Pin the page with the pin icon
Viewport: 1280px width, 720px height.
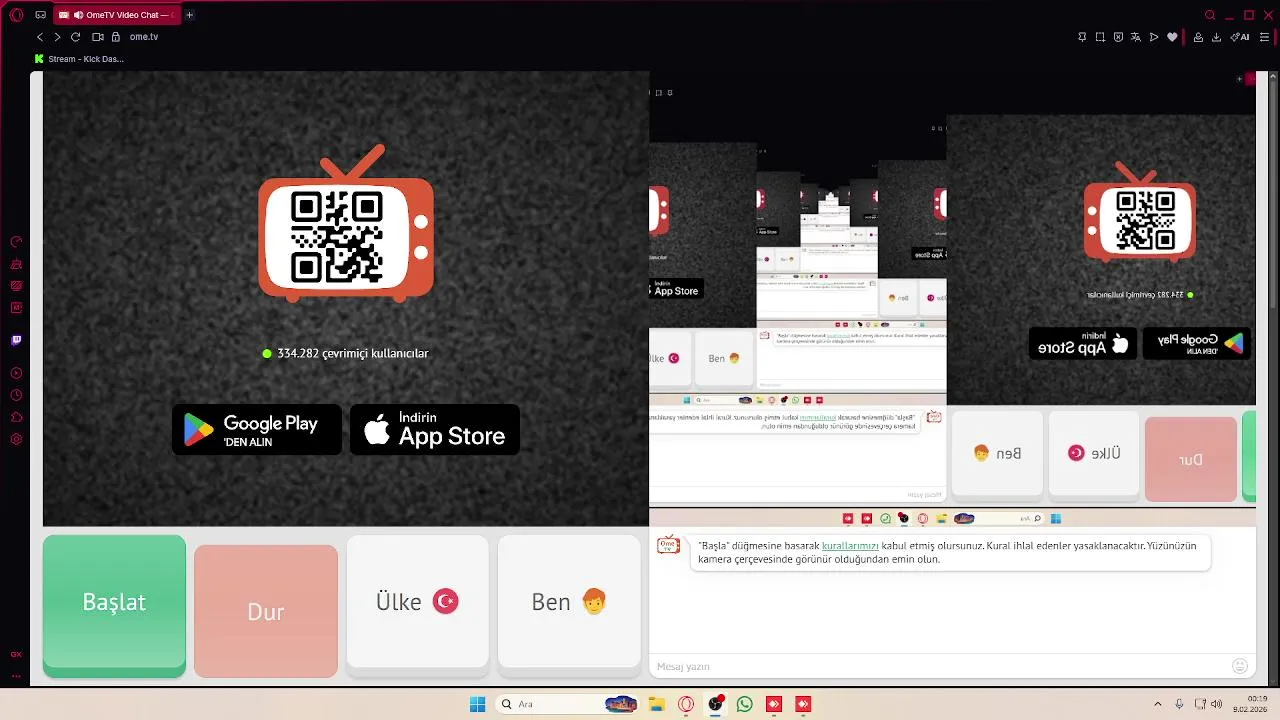(1082, 37)
